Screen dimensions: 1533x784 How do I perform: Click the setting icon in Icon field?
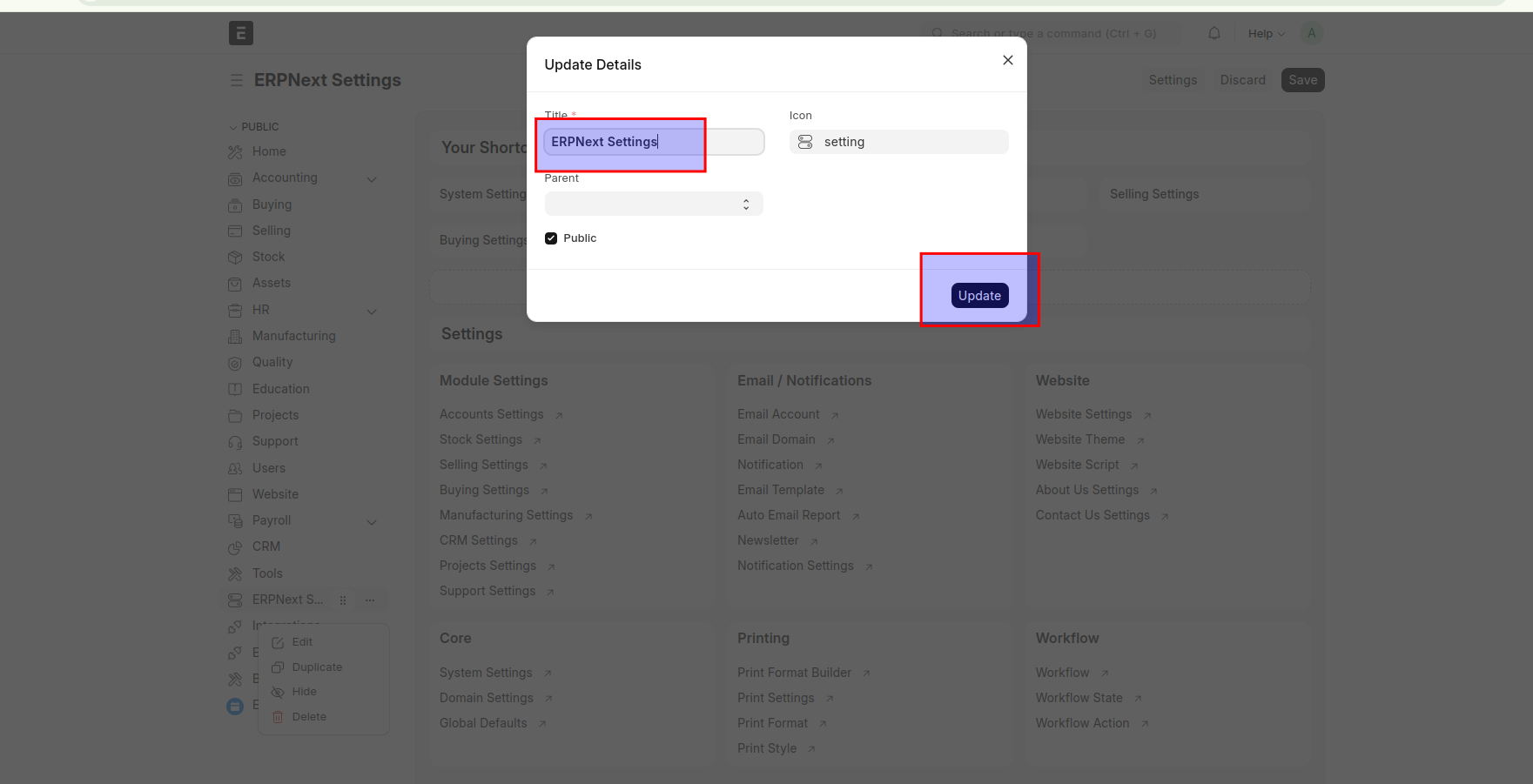pos(805,142)
